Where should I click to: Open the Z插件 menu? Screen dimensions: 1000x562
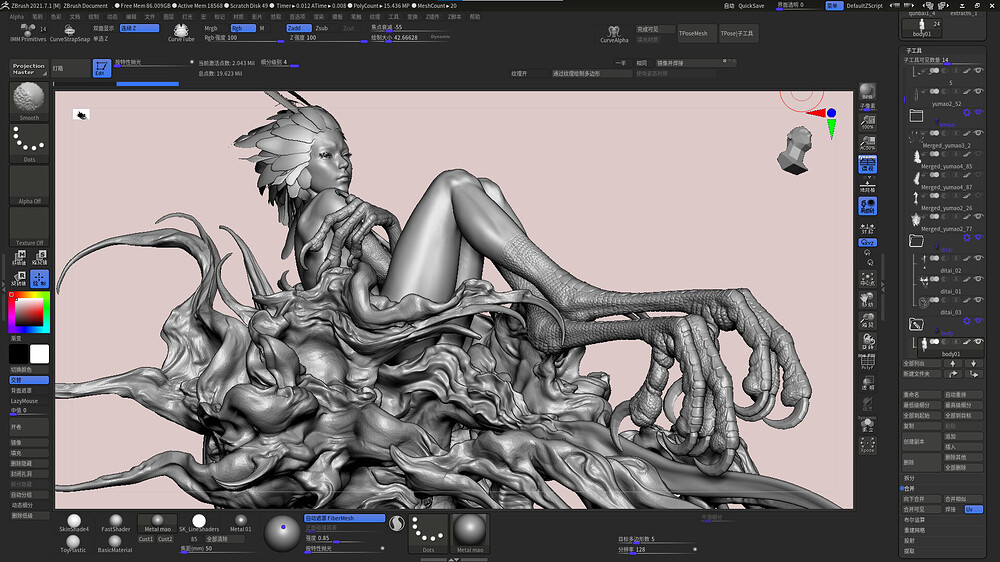click(x=433, y=17)
